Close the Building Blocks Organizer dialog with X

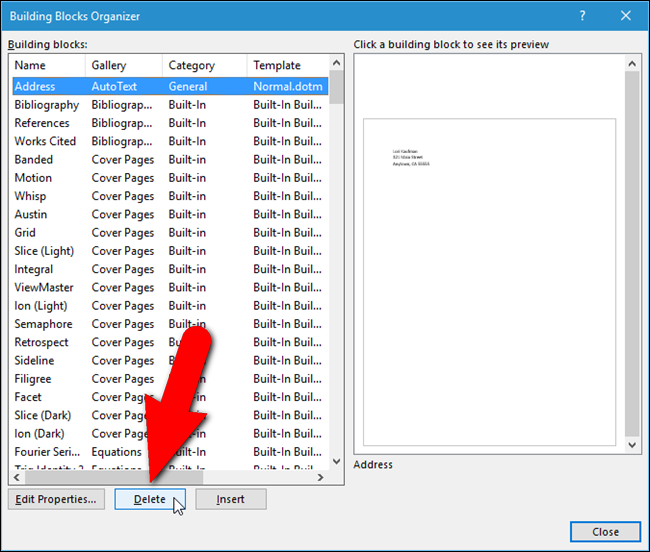coord(626,16)
